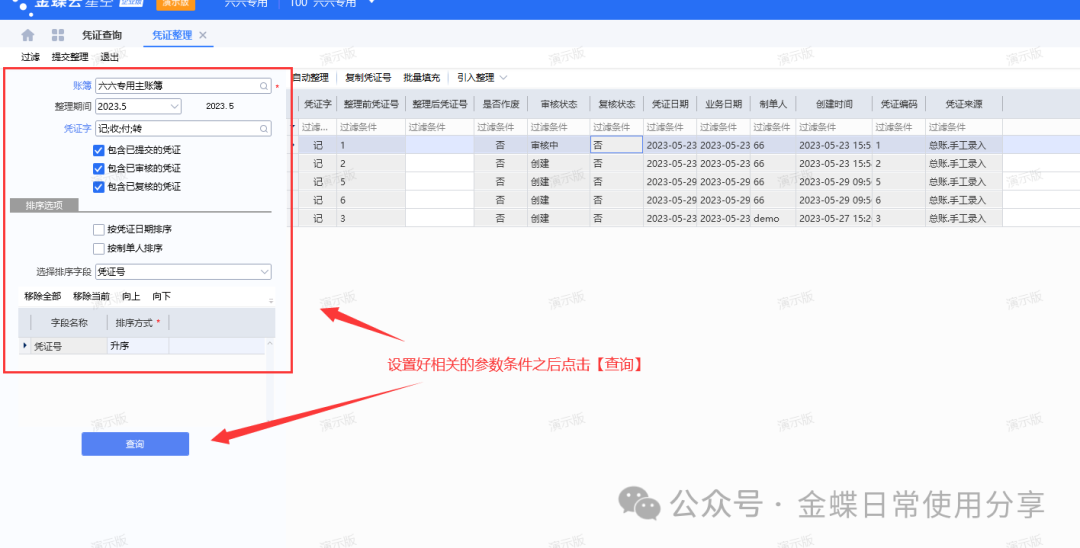Click the 升序 sort order cell
This screenshot has width=1080, height=548.
point(137,346)
